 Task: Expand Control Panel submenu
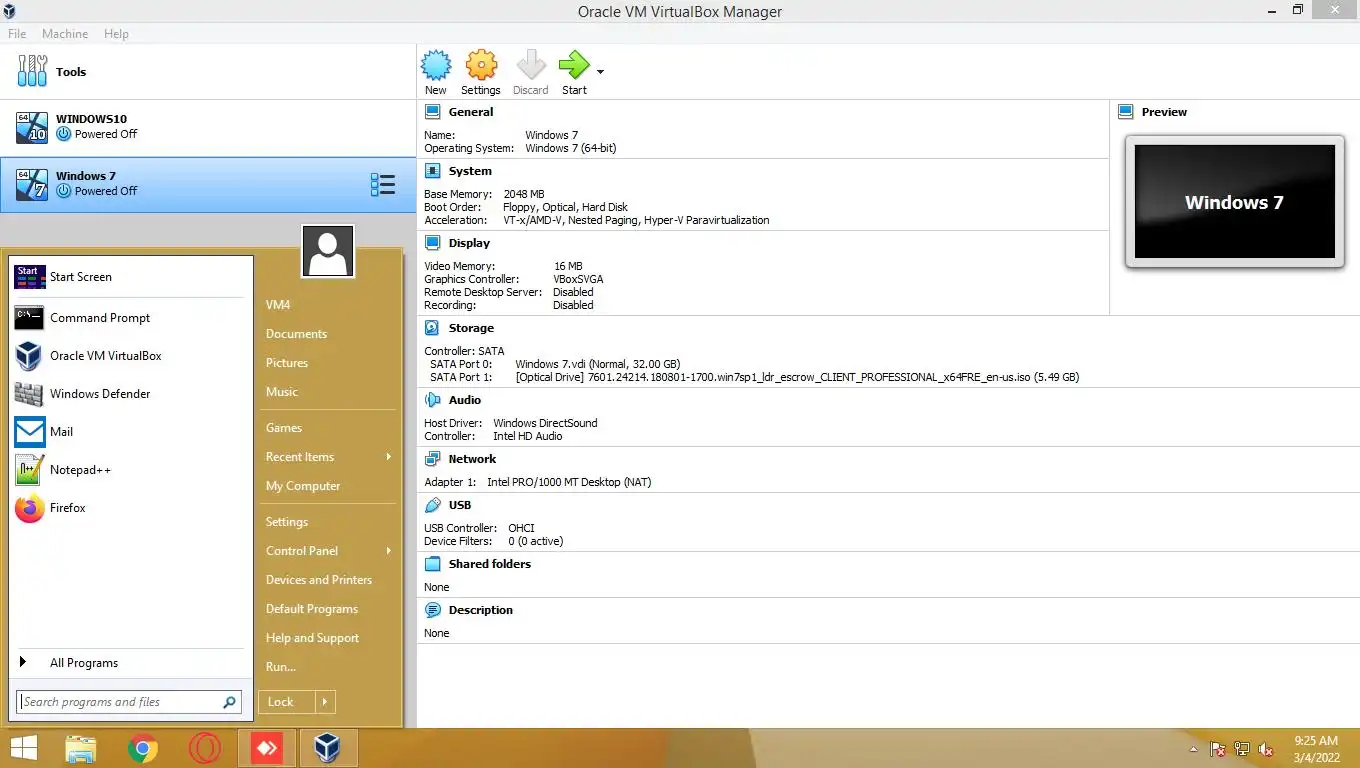pos(329,551)
